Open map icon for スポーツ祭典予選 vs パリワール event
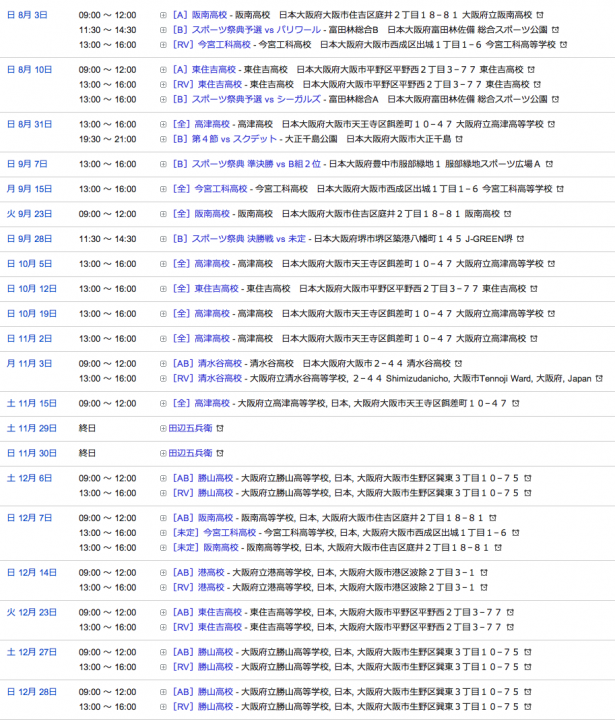Viewport: 615px width, 720px height. (555, 30)
